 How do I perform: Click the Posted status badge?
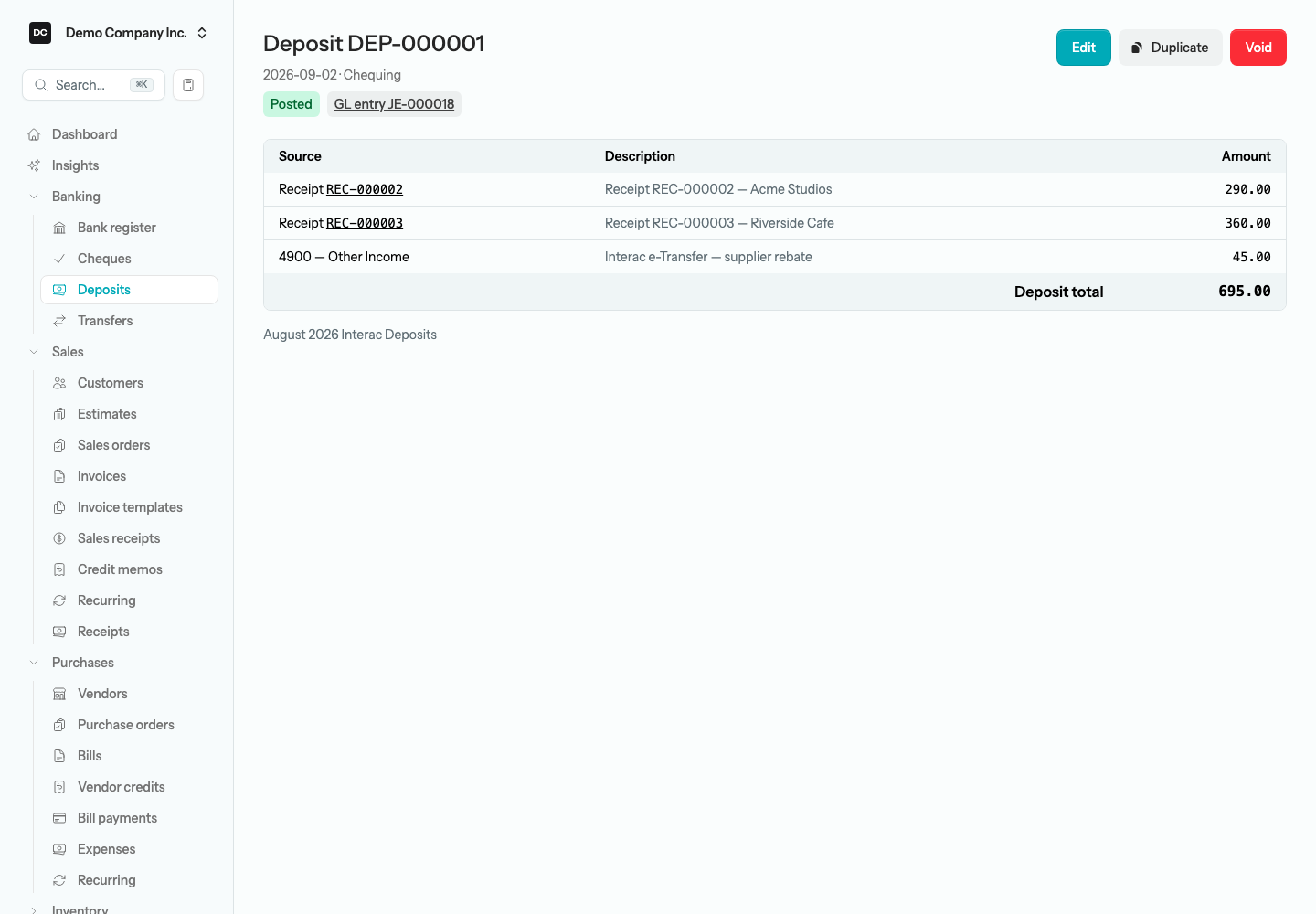pyautogui.click(x=292, y=104)
